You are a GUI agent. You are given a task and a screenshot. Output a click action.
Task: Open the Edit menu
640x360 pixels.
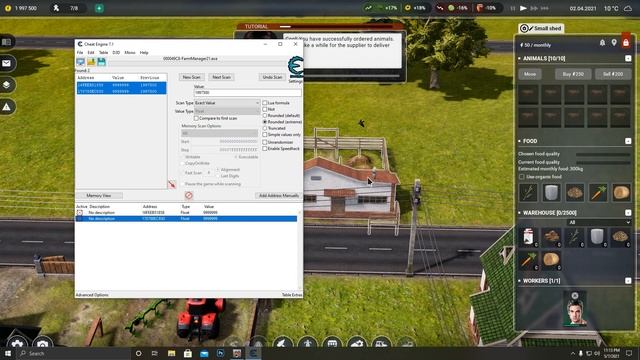(91, 53)
